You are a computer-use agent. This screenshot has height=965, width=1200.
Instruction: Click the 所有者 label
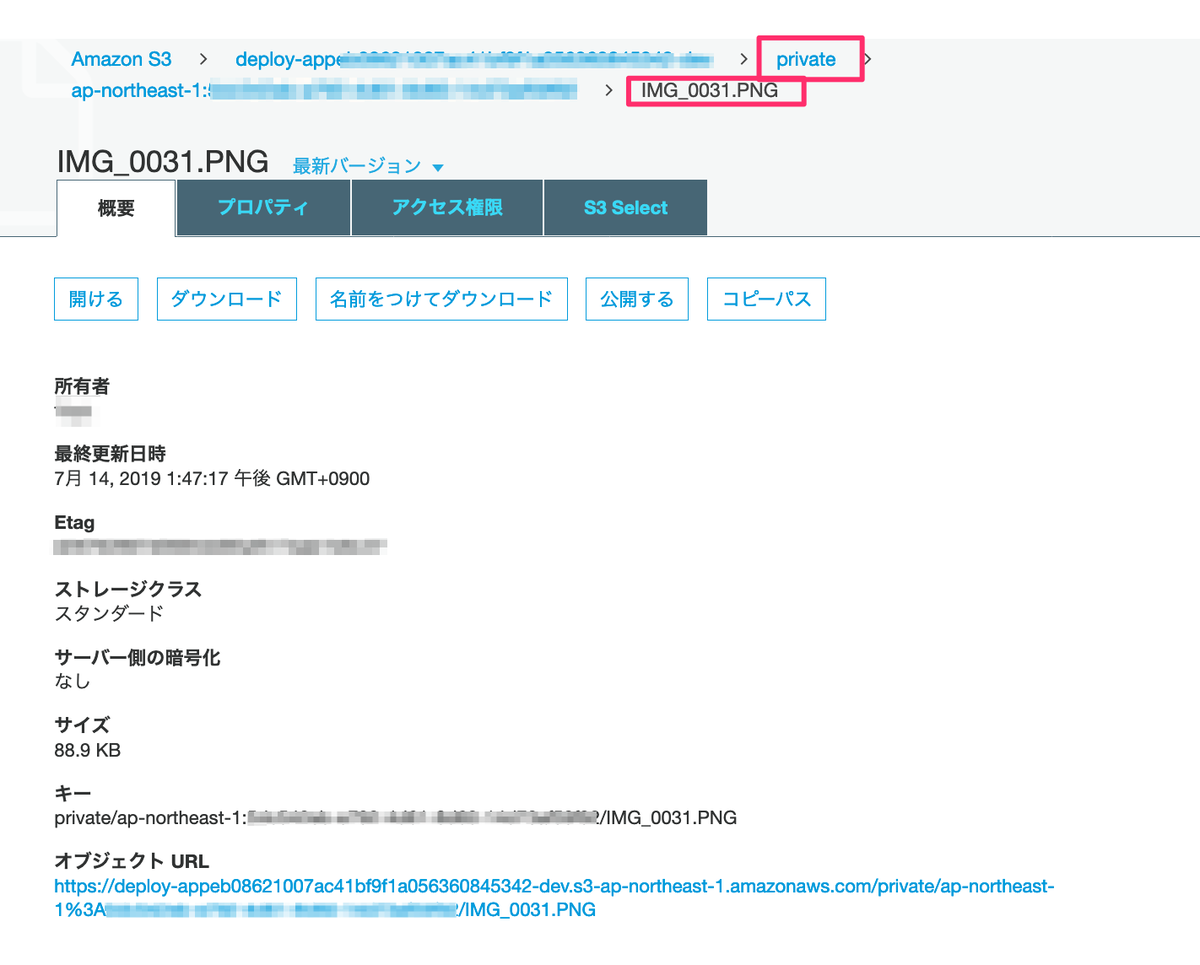coord(82,386)
